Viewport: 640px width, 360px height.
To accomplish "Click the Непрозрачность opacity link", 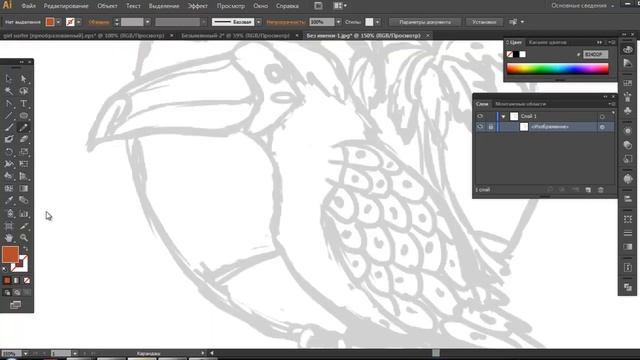I will 285,22.
